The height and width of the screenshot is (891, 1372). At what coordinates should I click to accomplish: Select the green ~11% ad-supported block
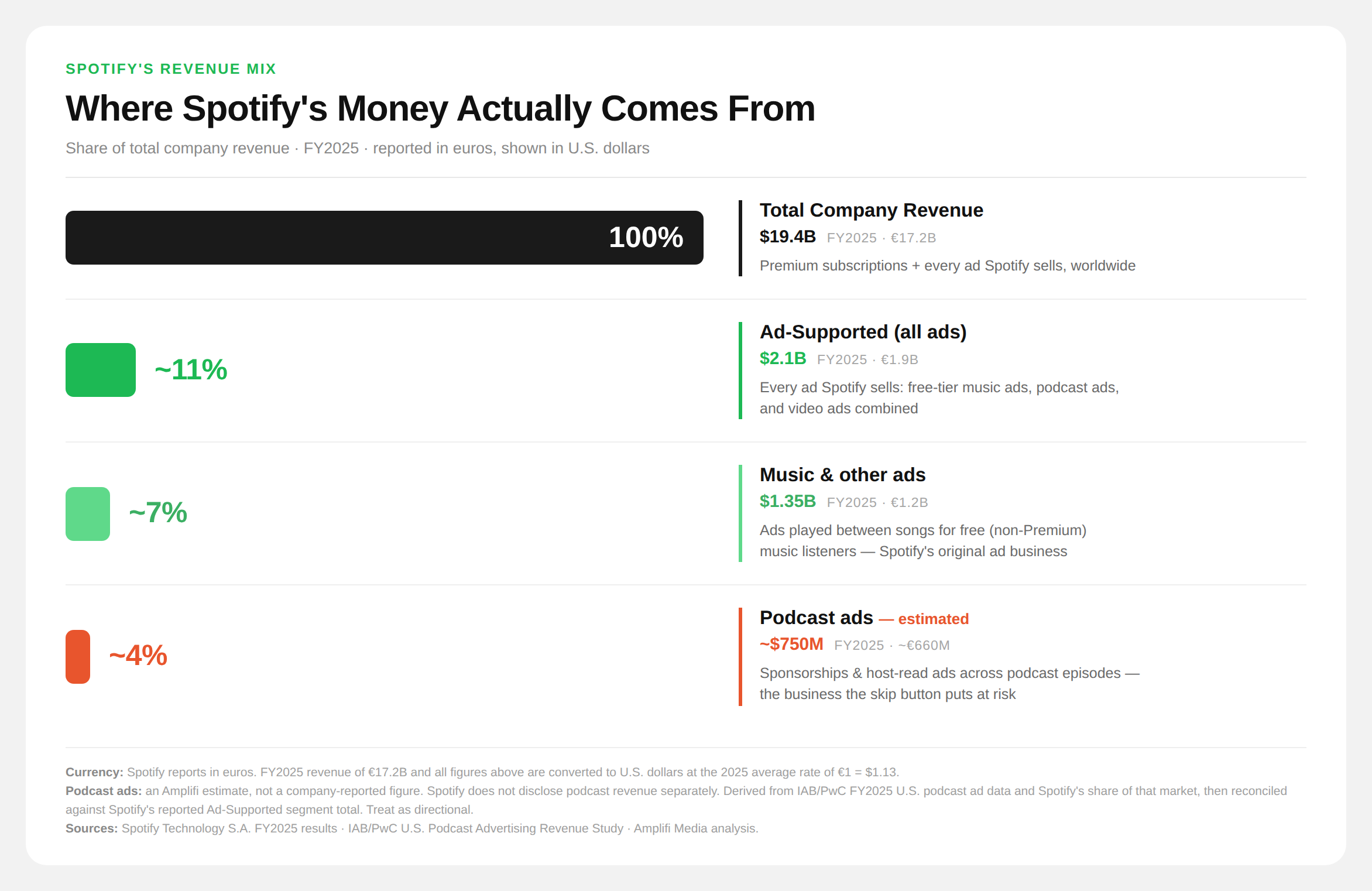[101, 370]
